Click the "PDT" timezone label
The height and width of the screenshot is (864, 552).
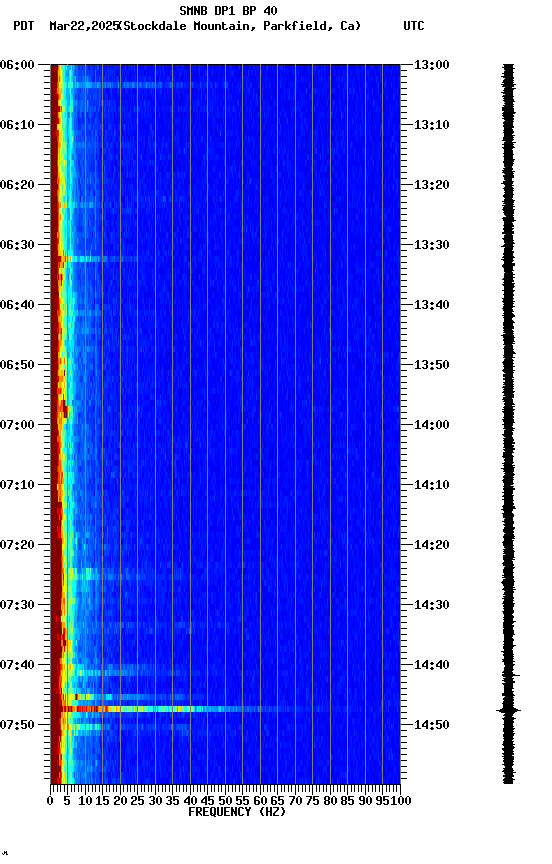coord(24,26)
